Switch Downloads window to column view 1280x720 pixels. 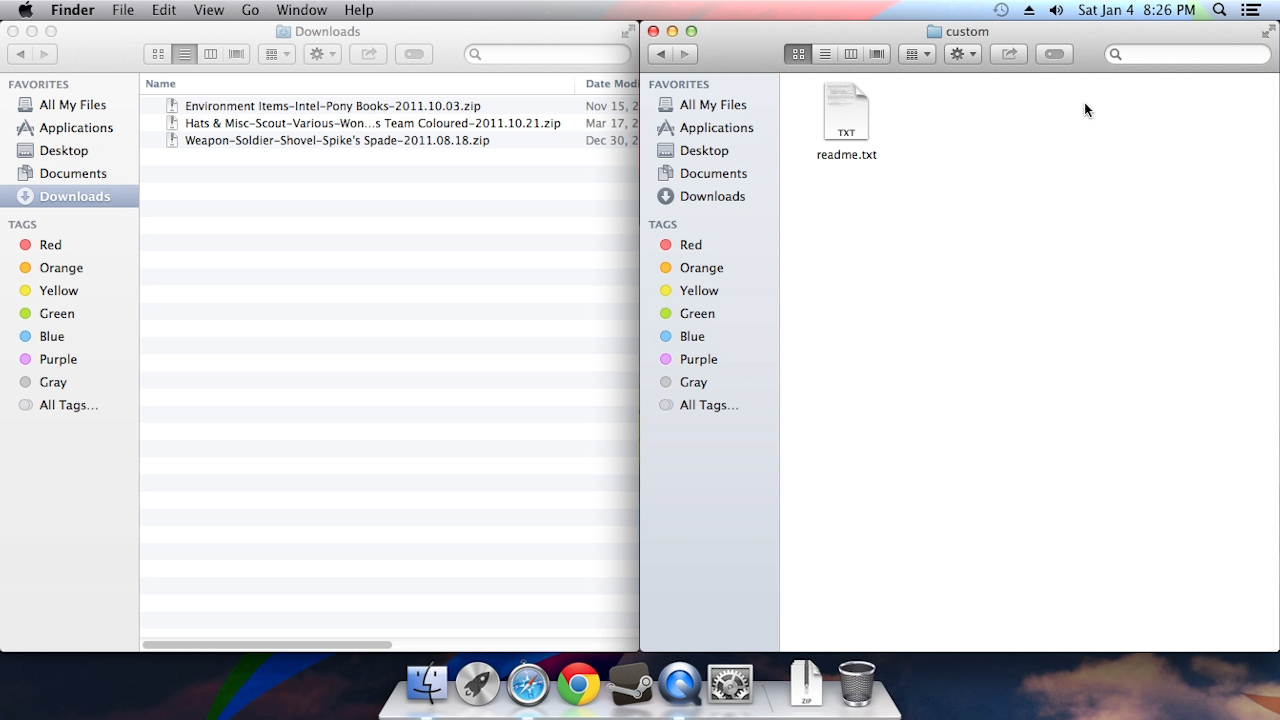(210, 54)
